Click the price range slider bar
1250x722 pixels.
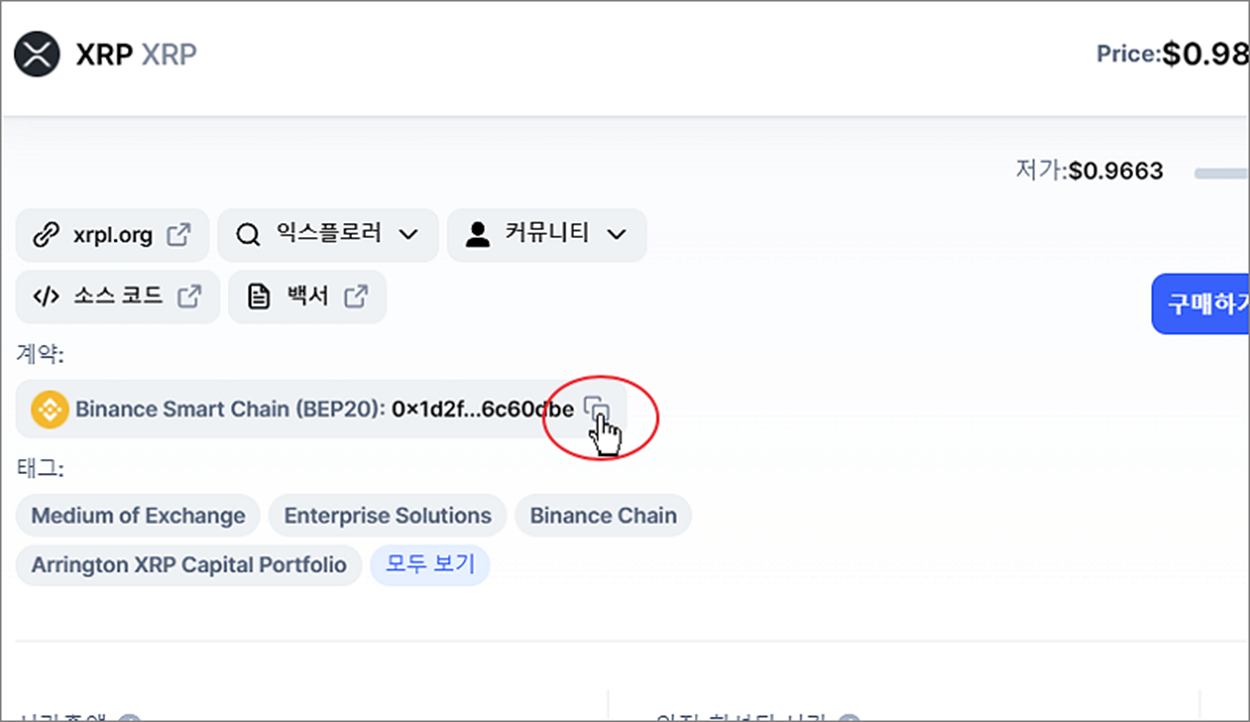click(x=1221, y=173)
